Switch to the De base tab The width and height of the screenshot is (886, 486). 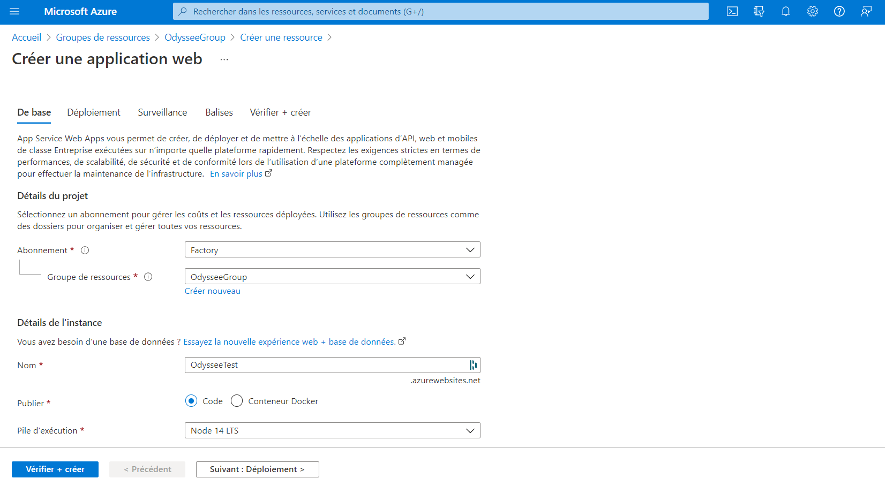point(34,112)
